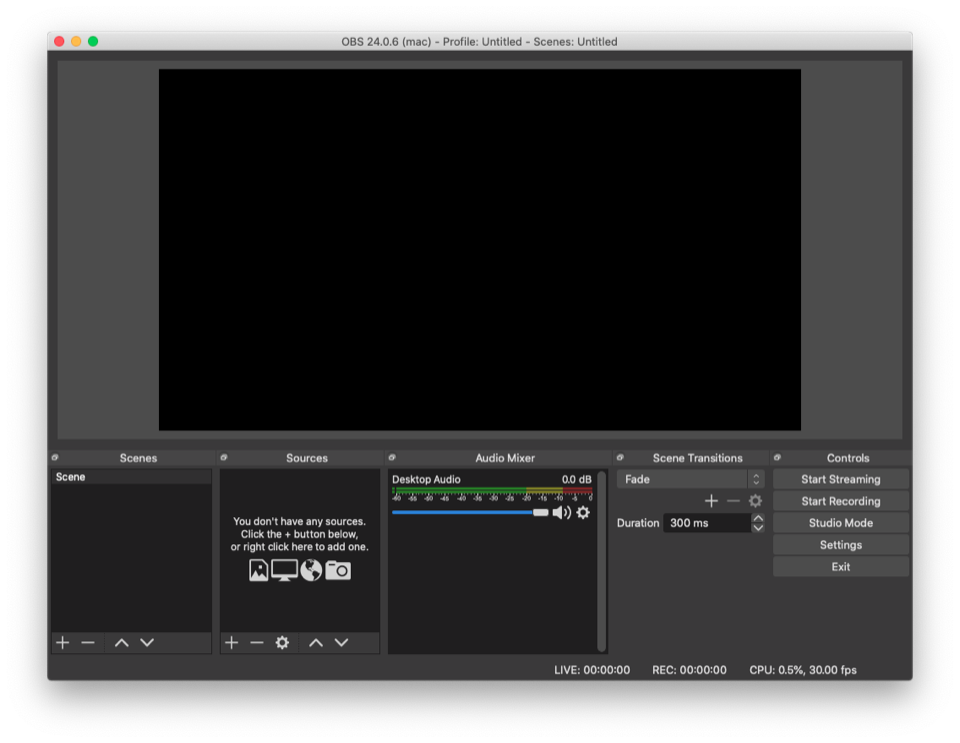Add a new source with plus icon
Viewport: 960px width, 743px height.
(232, 642)
